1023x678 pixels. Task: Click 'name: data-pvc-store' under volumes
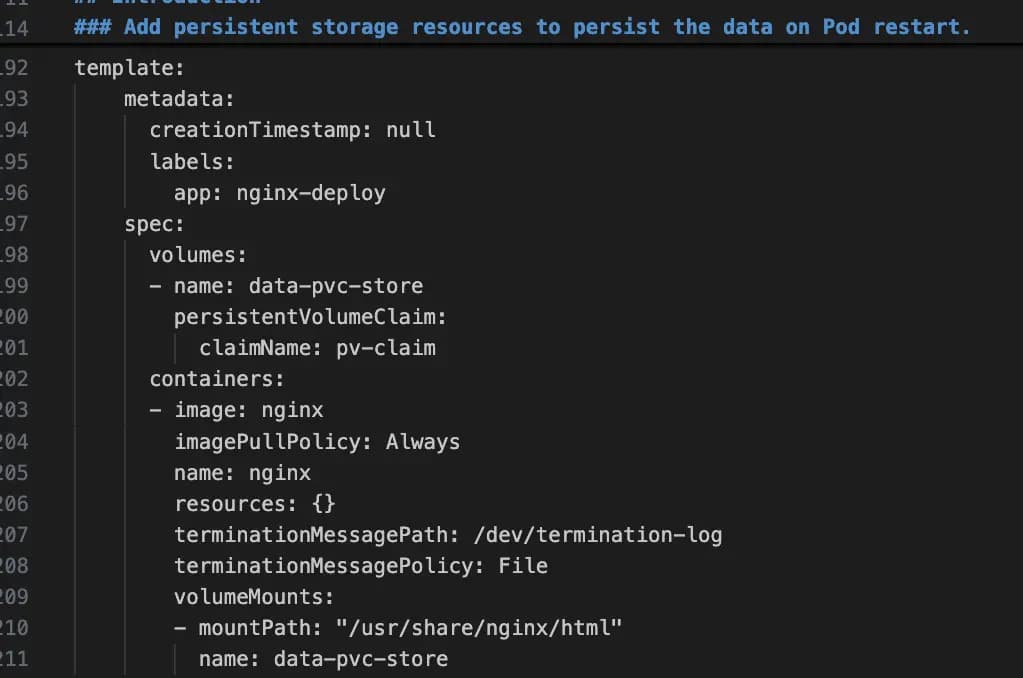click(x=298, y=286)
